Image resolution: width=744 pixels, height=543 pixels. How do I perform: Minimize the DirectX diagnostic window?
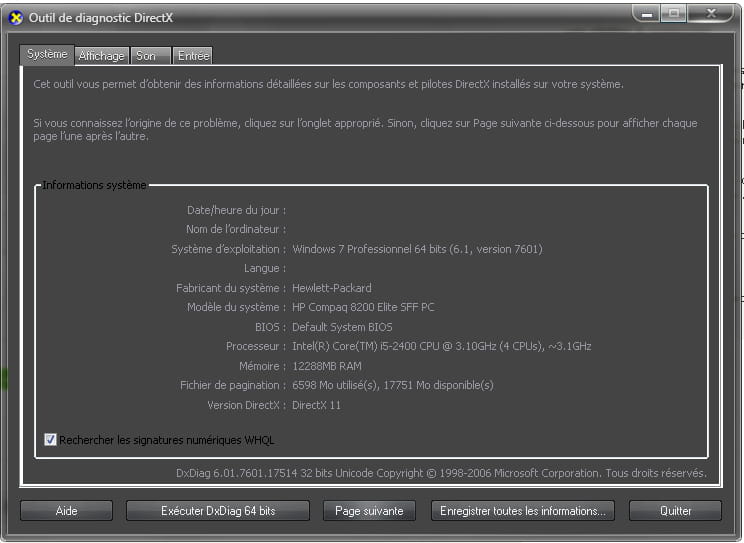[646, 14]
